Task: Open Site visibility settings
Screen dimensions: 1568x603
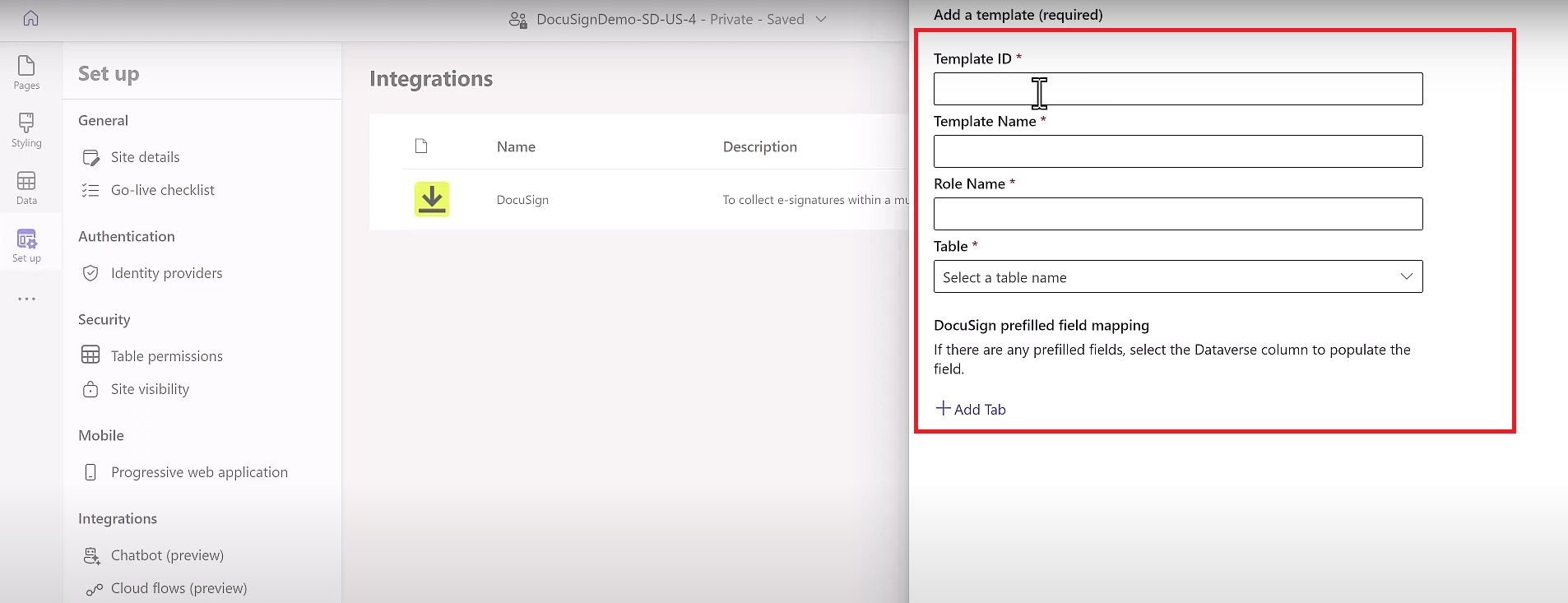Action: click(x=150, y=389)
